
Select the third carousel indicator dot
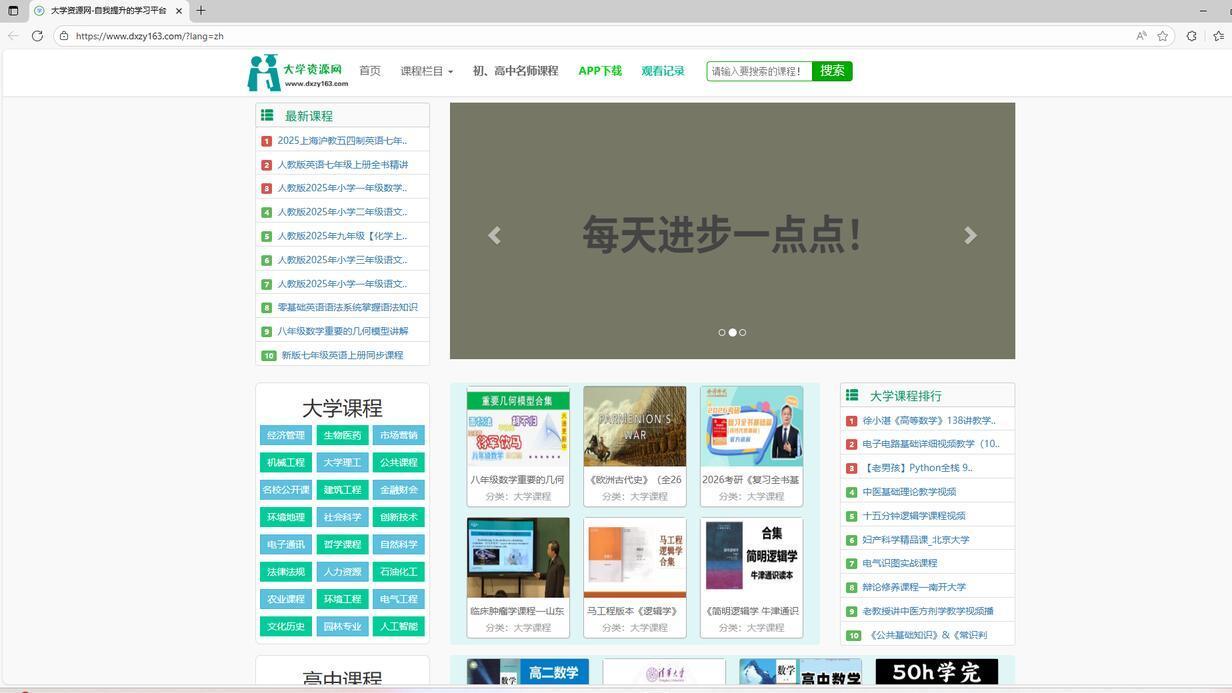coord(743,332)
